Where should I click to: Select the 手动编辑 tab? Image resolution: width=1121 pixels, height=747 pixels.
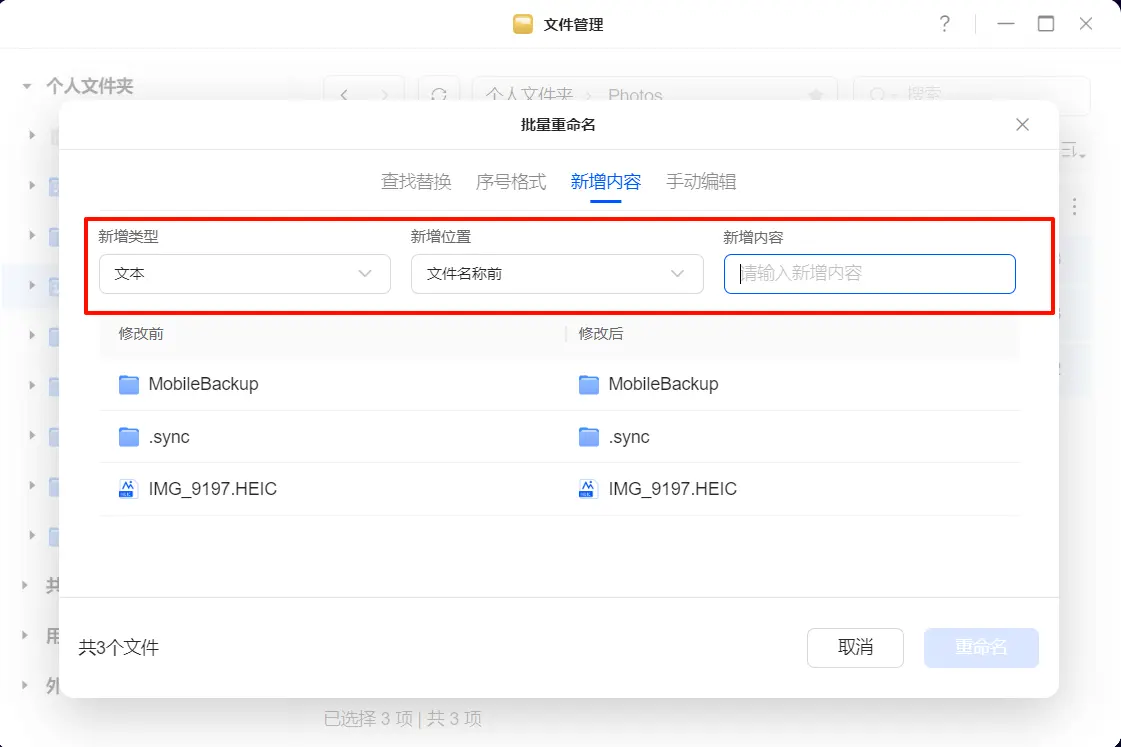tap(701, 182)
